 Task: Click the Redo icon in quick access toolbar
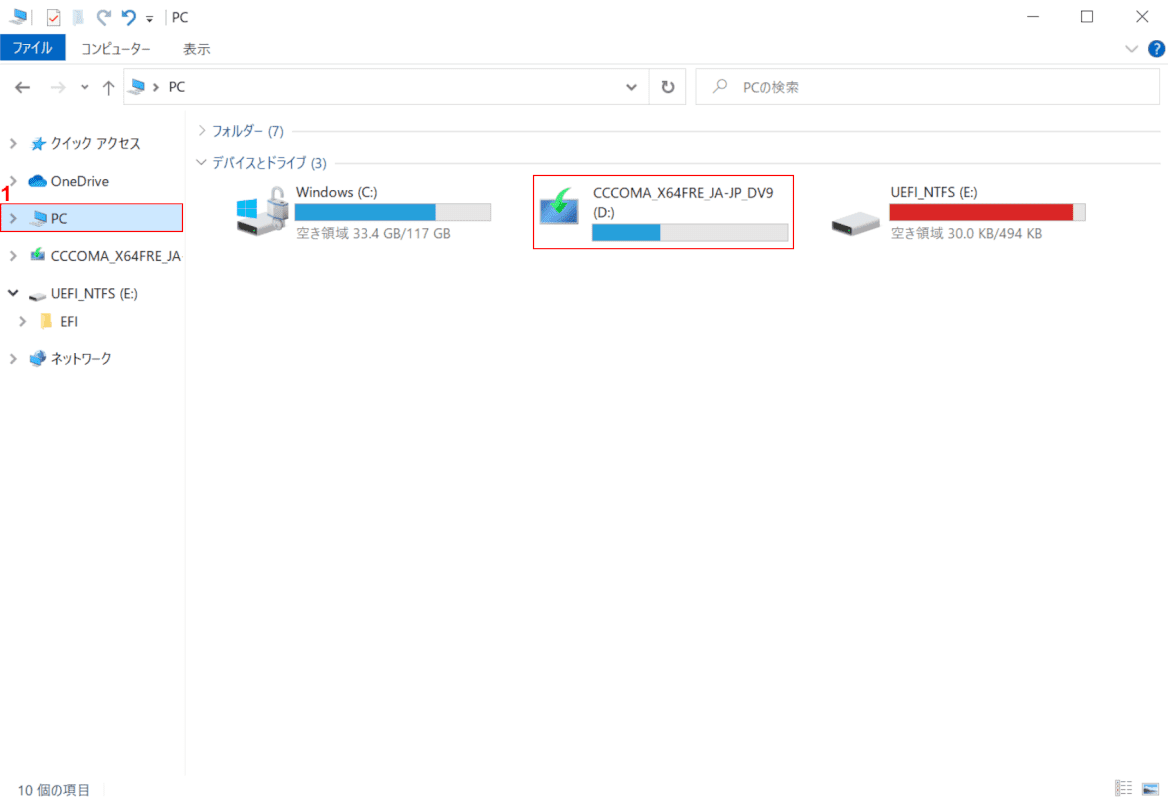pos(104,16)
